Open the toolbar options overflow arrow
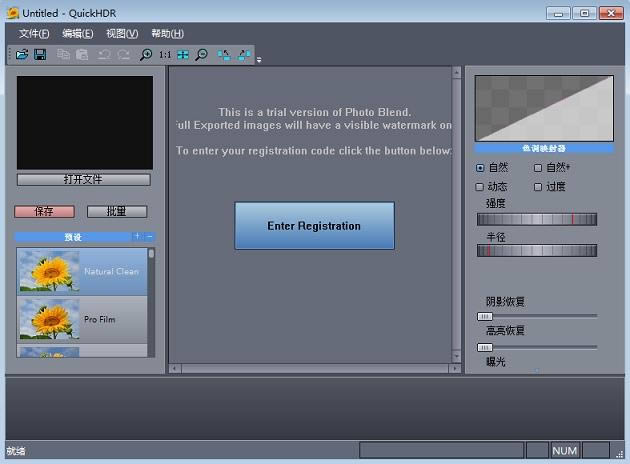This screenshot has height=464, width=630. (259, 59)
